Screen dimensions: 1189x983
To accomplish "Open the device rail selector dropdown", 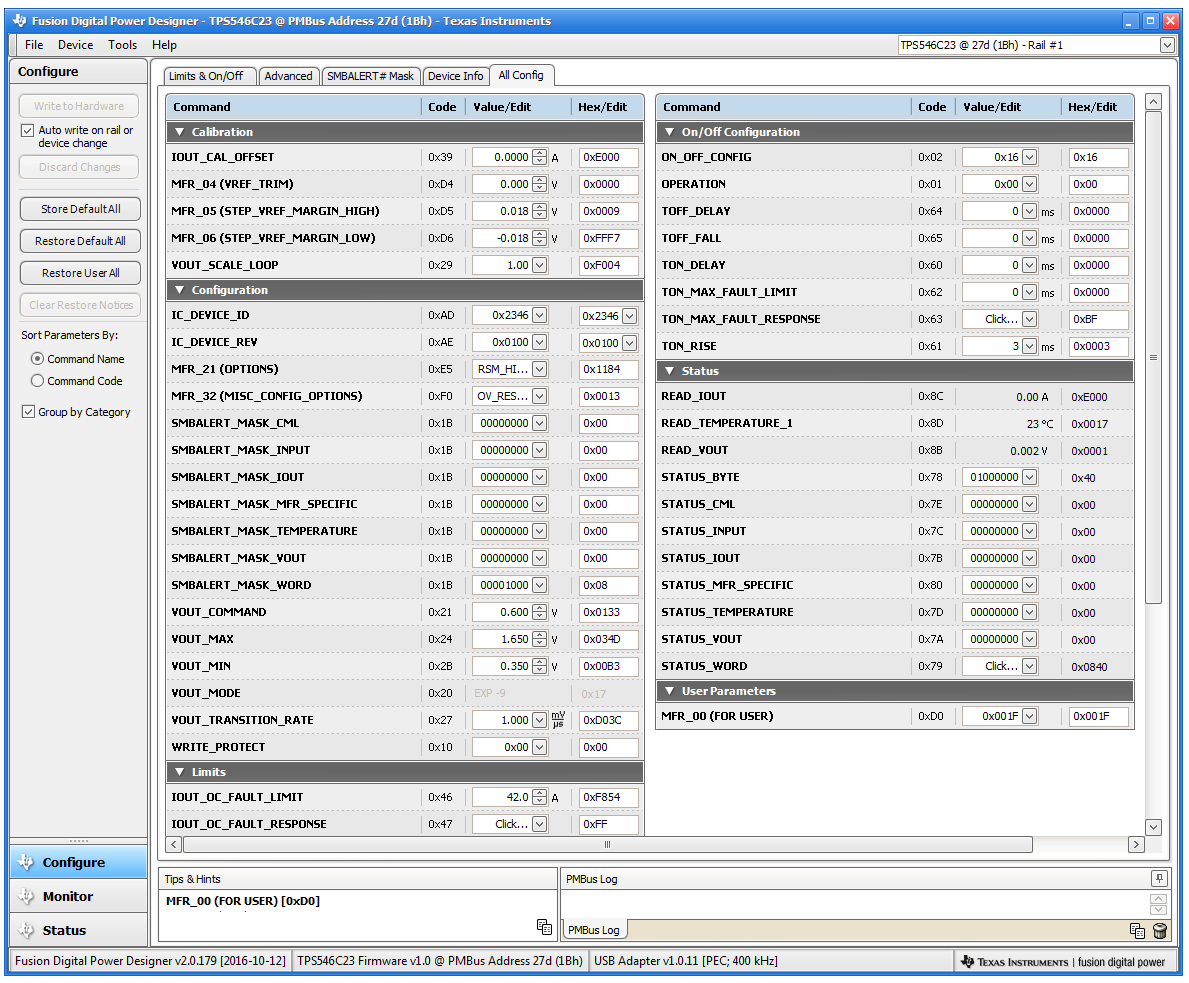I will pyautogui.click(x=1167, y=45).
